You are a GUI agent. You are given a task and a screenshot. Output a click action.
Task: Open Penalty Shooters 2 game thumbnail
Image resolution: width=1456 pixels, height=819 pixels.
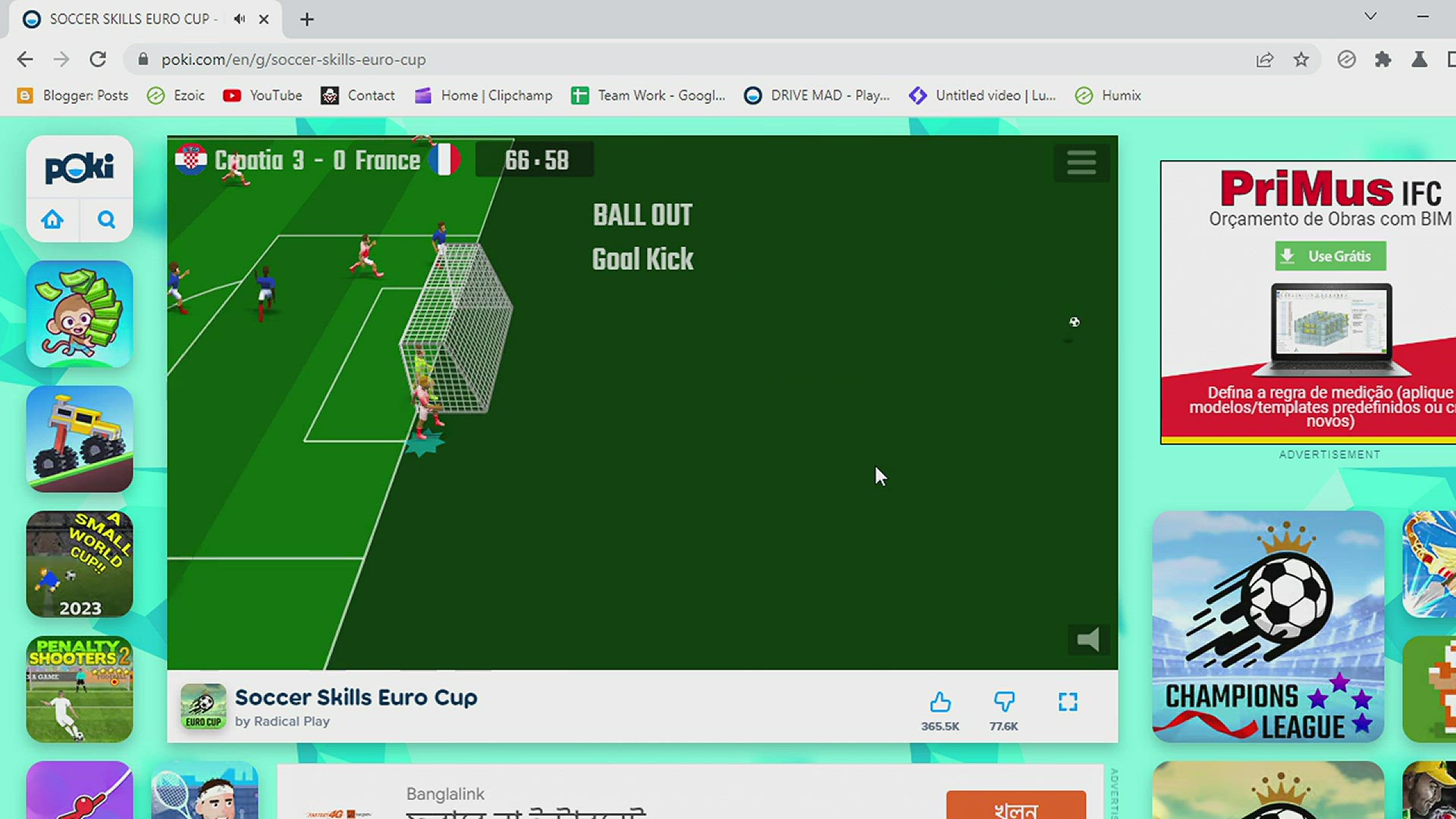(80, 689)
